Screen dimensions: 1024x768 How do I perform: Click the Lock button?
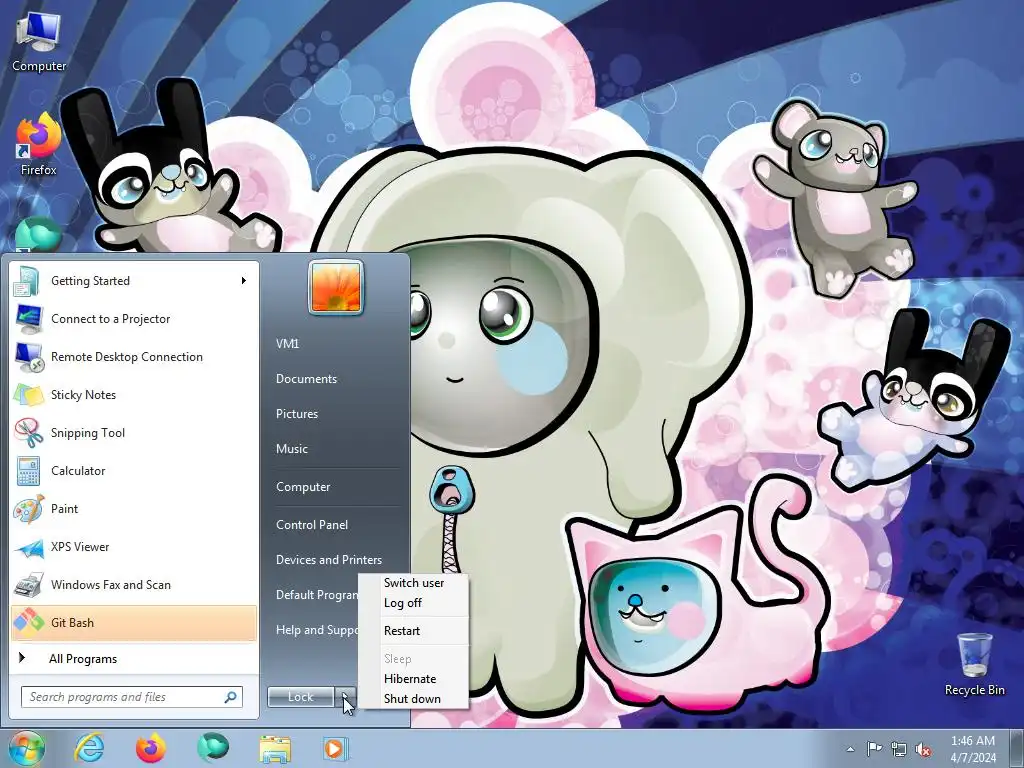[301, 697]
